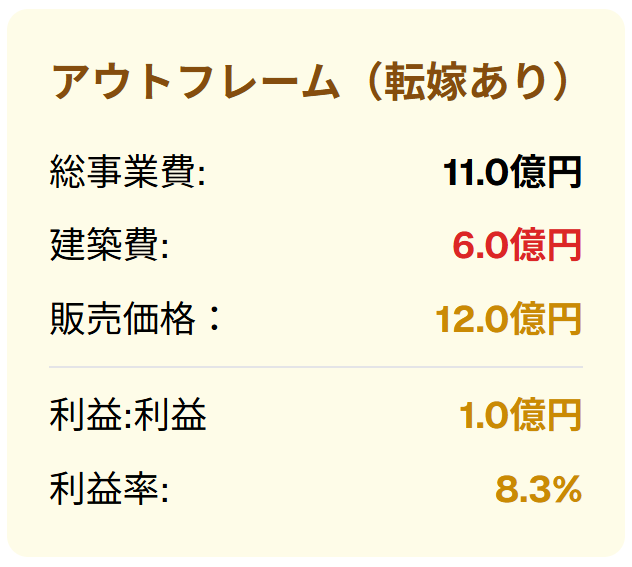Click the percent sign after 8.3
The height and width of the screenshot is (567, 632).
pyautogui.click(x=565, y=489)
